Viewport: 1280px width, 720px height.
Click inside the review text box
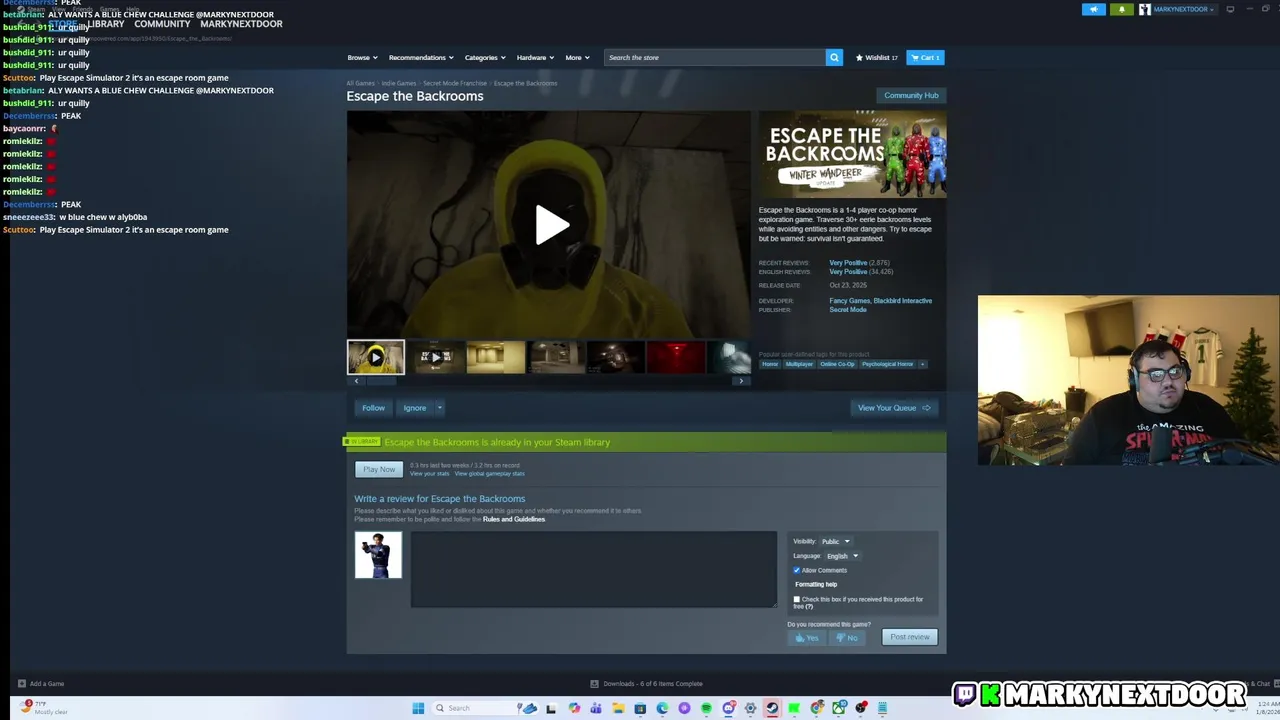[594, 569]
